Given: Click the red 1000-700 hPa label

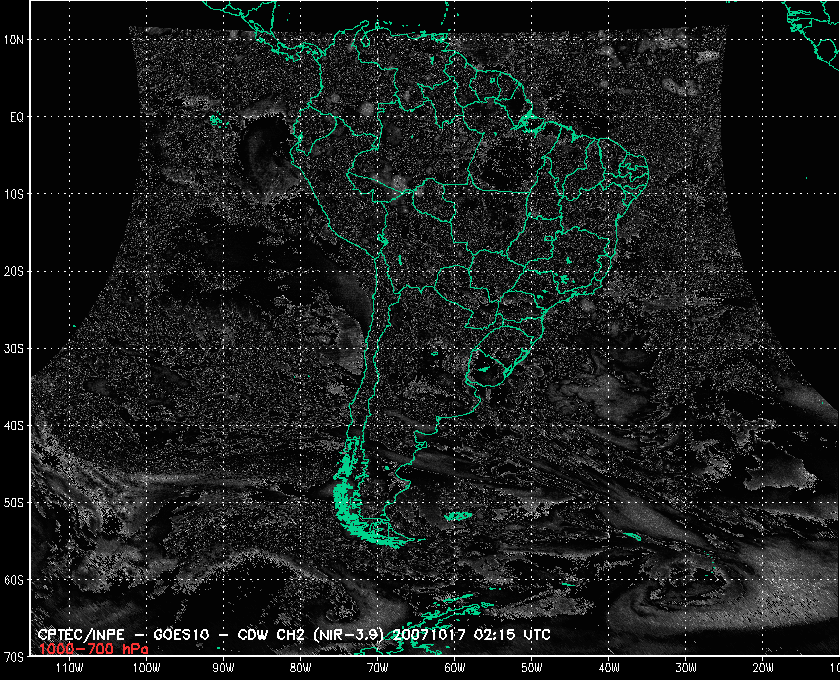Looking at the screenshot, I should tap(93, 649).
